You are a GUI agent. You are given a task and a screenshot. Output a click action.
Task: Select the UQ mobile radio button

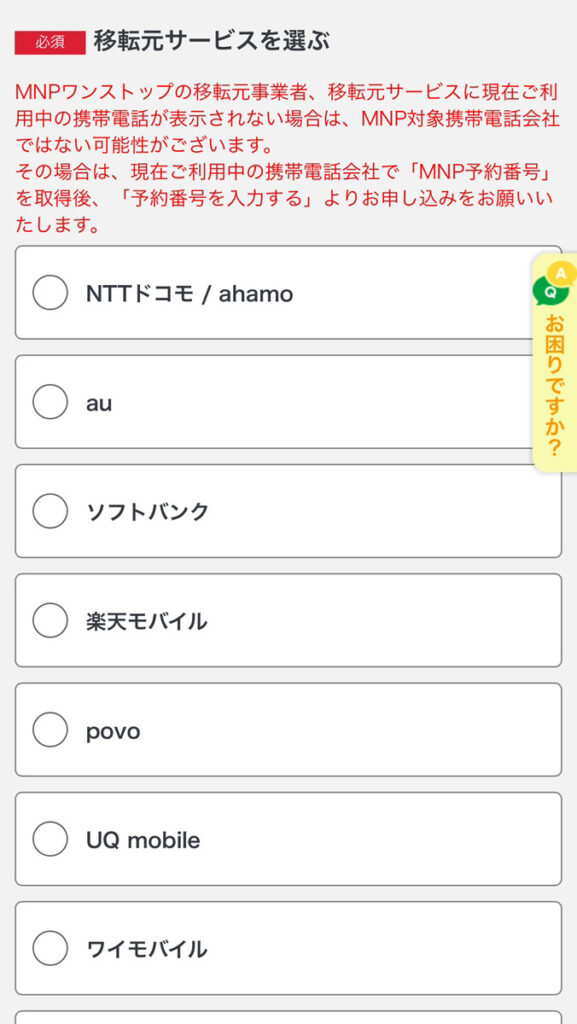[48, 839]
